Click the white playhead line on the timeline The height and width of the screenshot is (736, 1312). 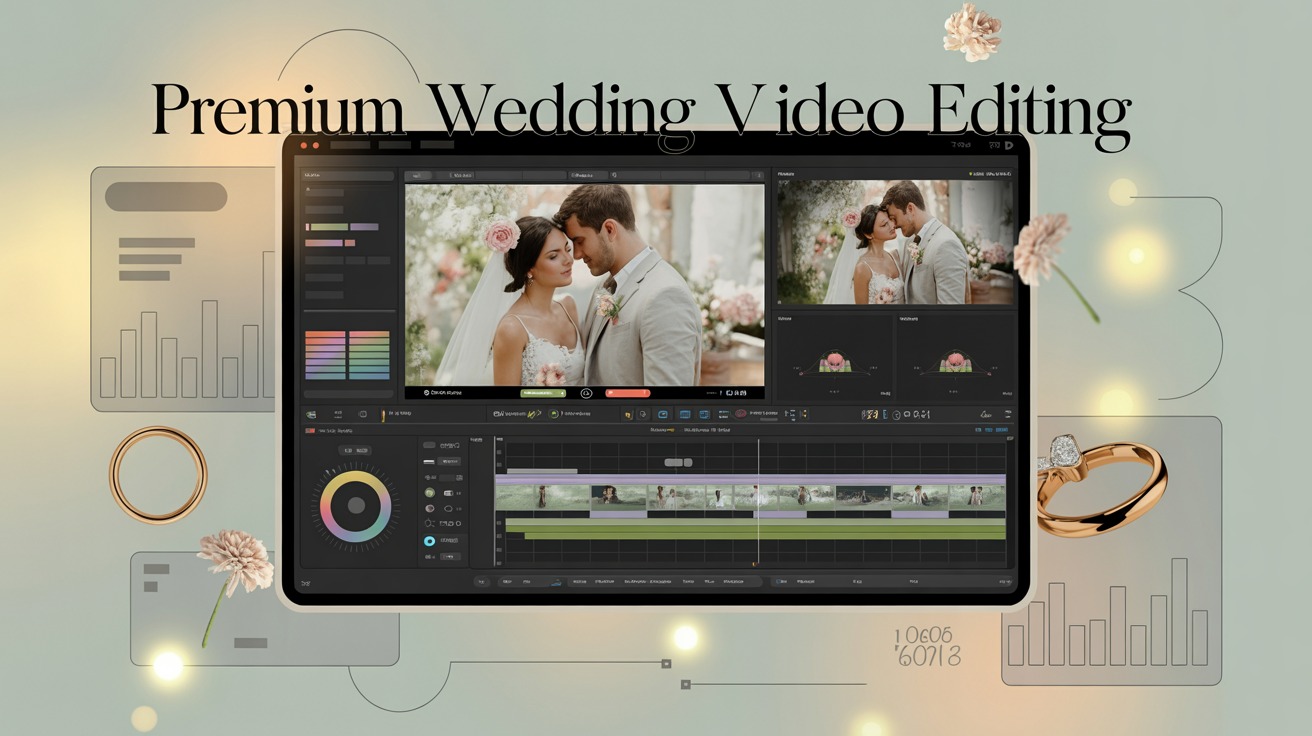point(758,500)
